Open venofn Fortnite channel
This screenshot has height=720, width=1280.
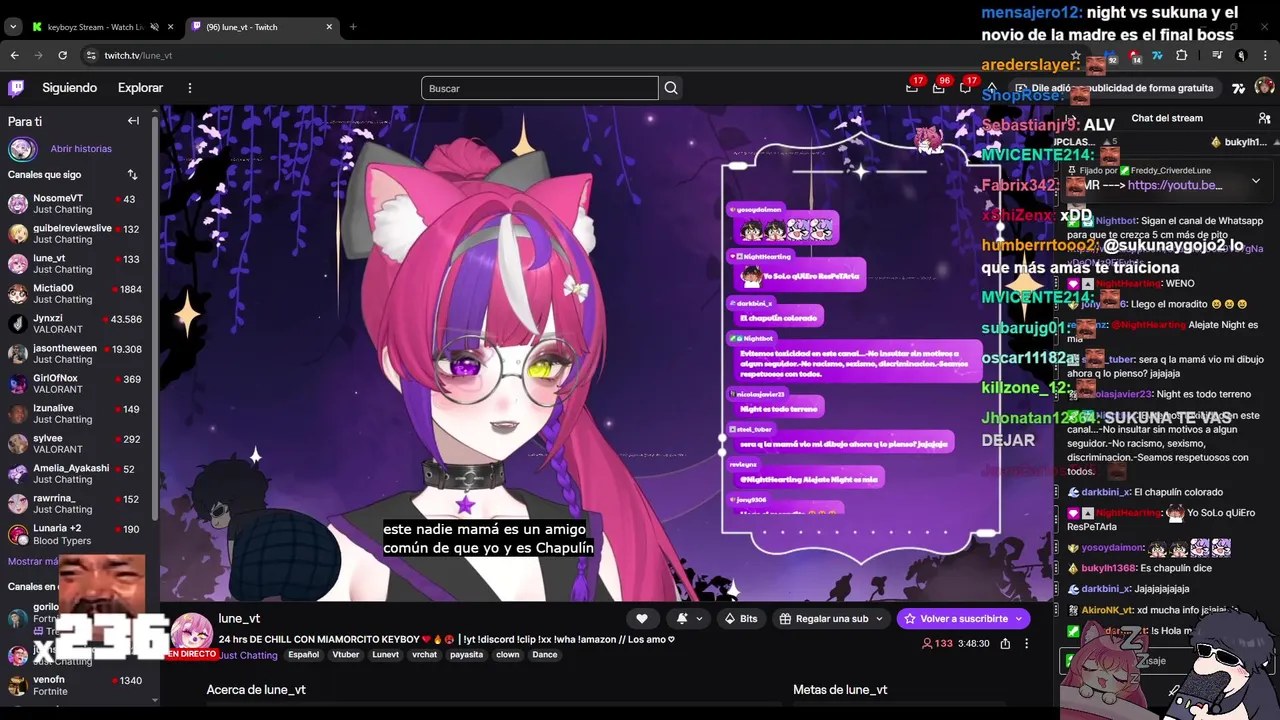tap(76, 686)
